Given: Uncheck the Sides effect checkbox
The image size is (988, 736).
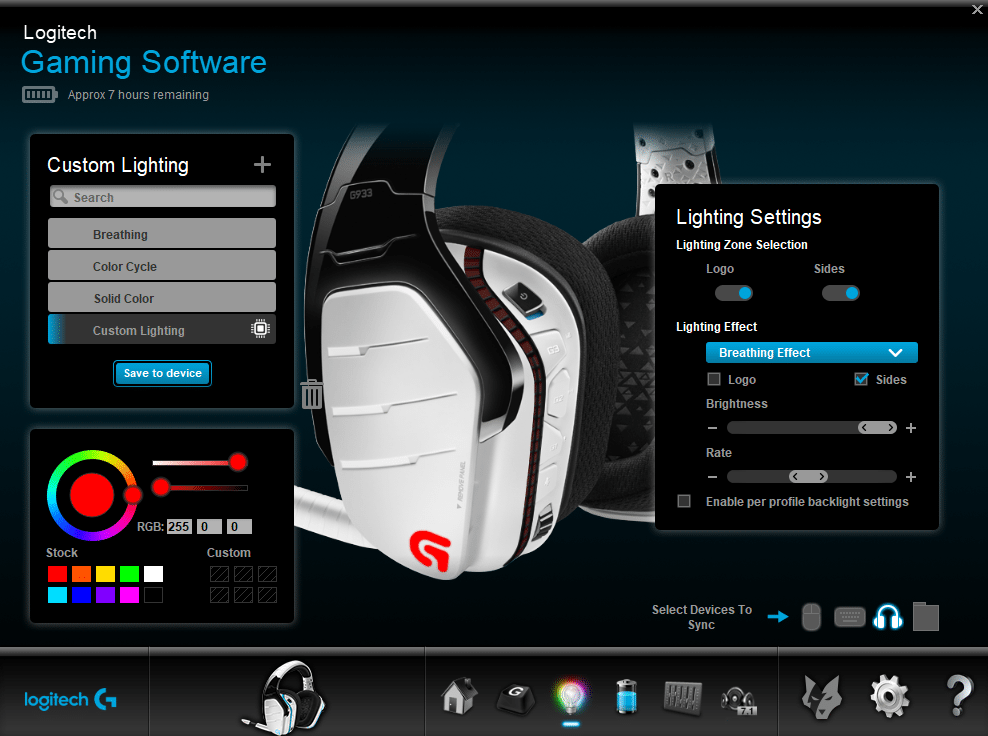Looking at the screenshot, I should (861, 379).
